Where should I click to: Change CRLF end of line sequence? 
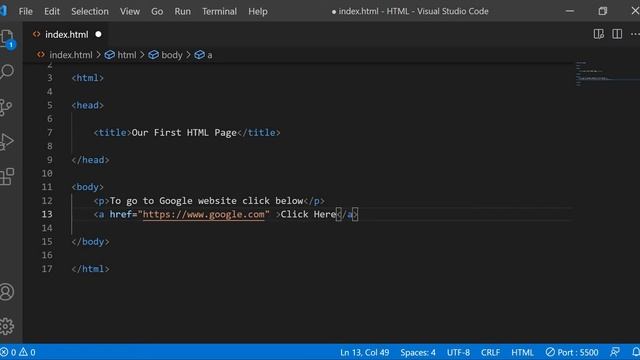(x=490, y=352)
